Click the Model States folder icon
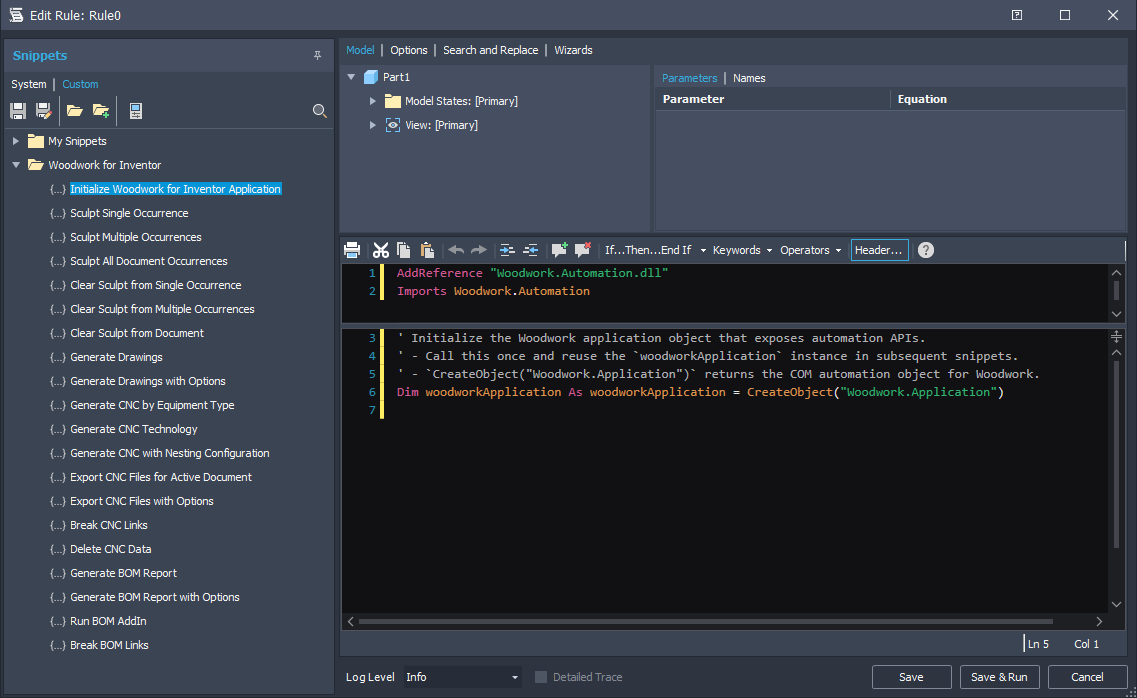1137x698 pixels. (x=392, y=101)
